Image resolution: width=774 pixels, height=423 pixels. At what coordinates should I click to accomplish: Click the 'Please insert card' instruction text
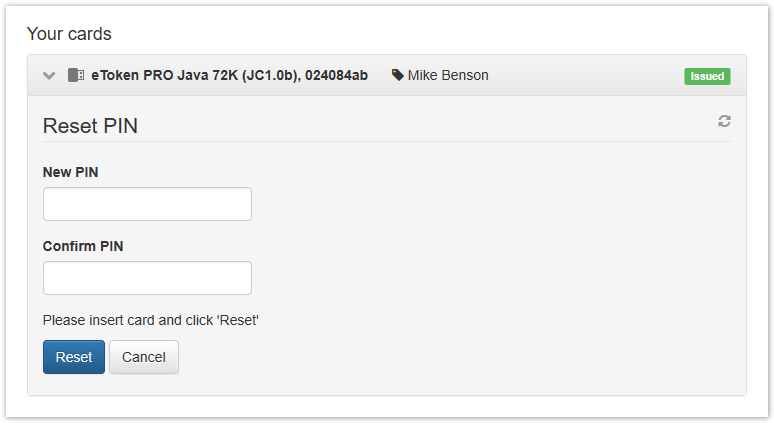pyautogui.click(x=151, y=320)
